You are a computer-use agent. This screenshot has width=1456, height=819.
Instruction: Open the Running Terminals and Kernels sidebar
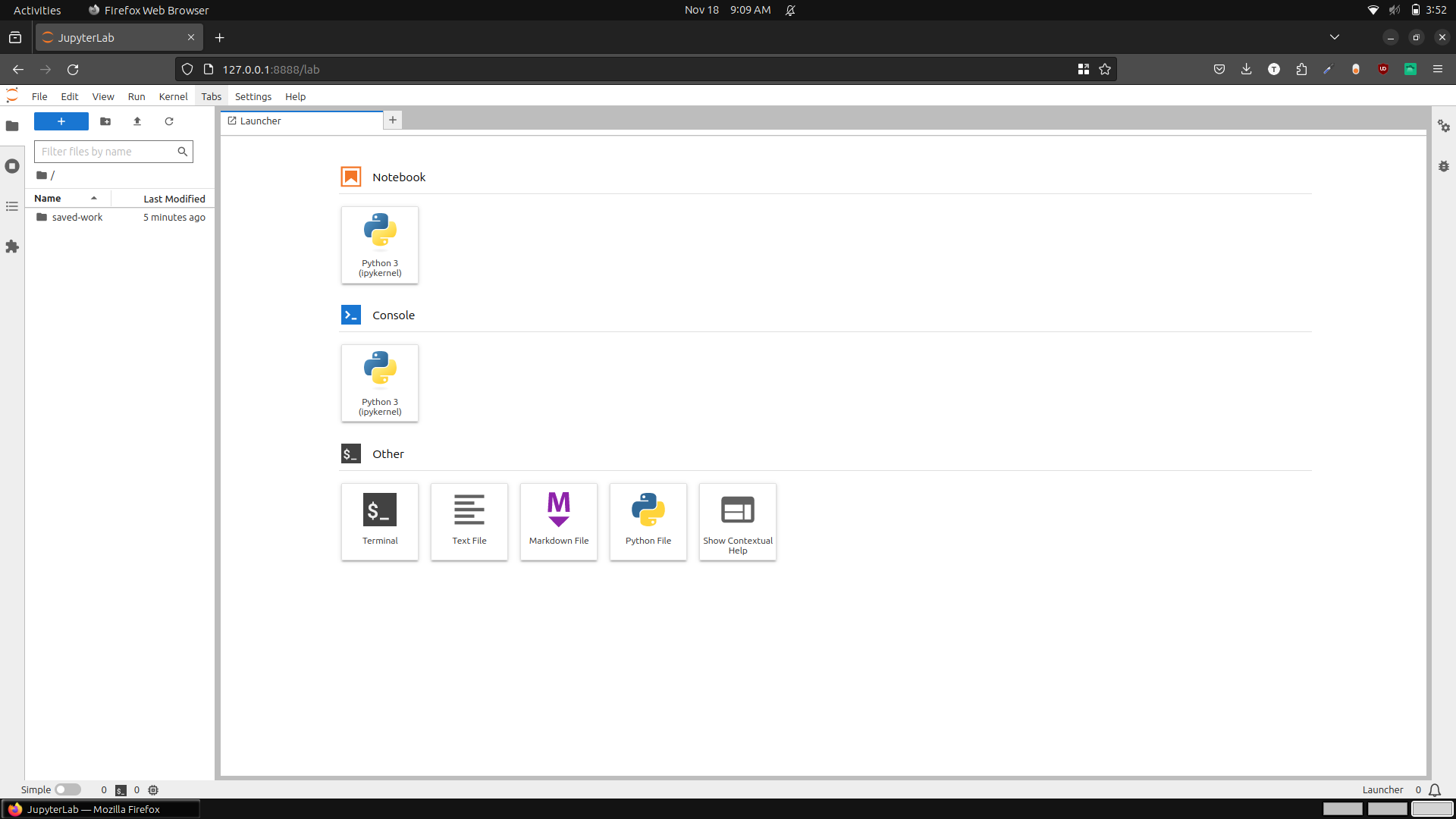12,166
